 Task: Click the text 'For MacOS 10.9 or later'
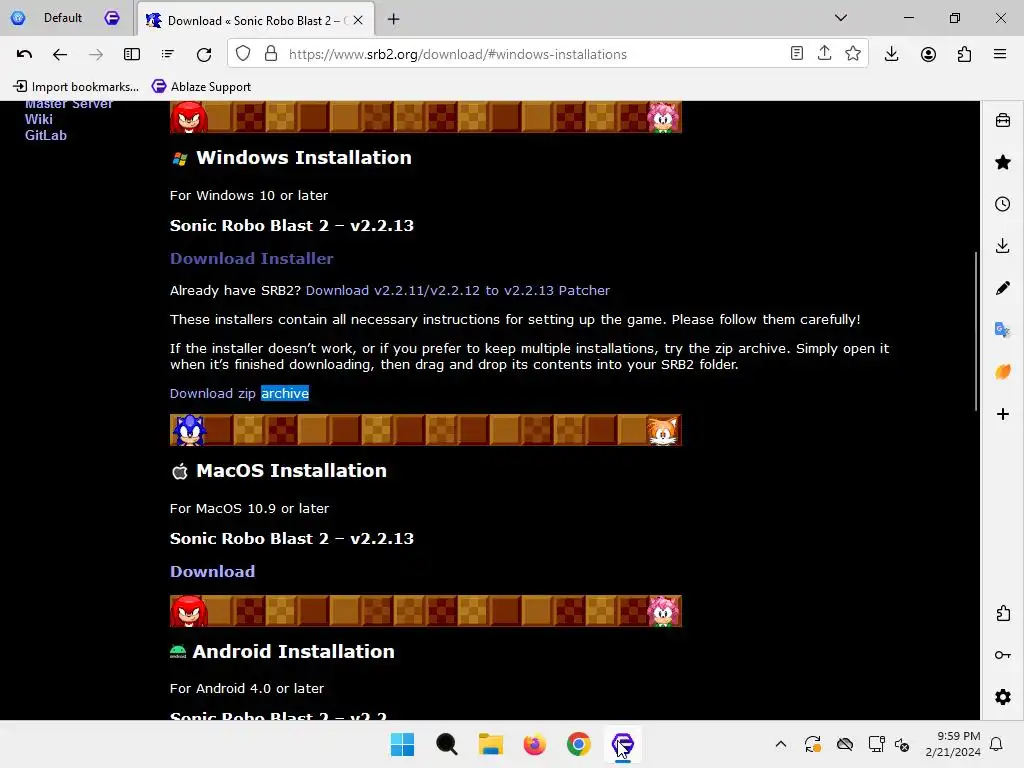[249, 508]
